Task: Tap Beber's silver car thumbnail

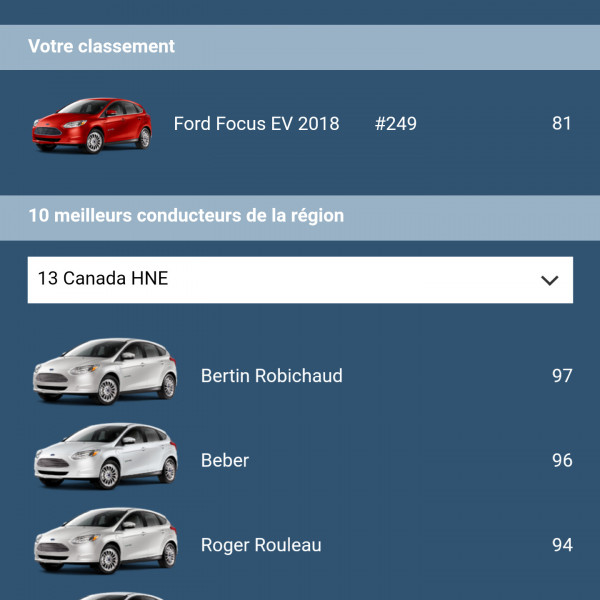Action: (105, 456)
